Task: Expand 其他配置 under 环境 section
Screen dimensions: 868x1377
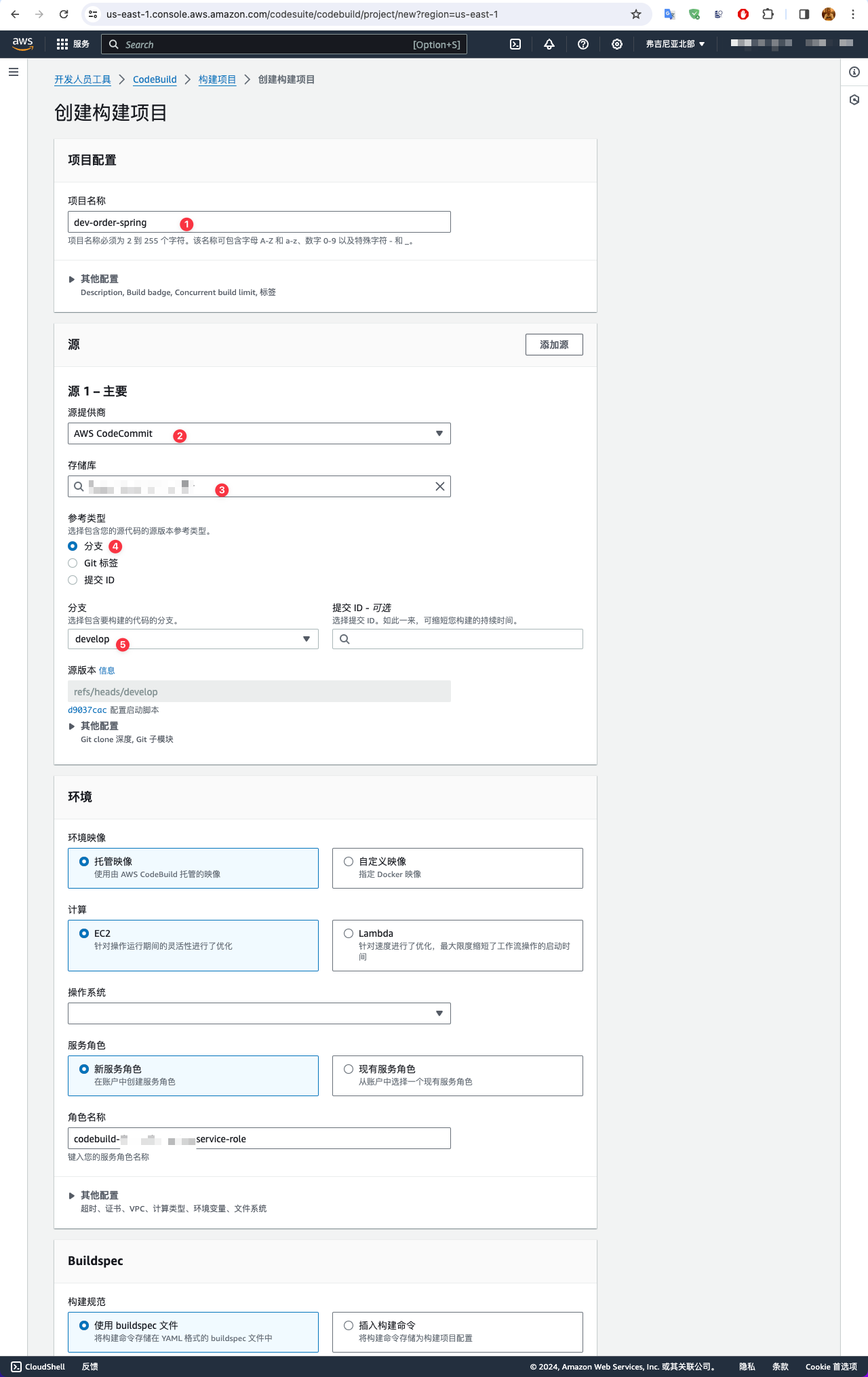Action: pos(99,1195)
